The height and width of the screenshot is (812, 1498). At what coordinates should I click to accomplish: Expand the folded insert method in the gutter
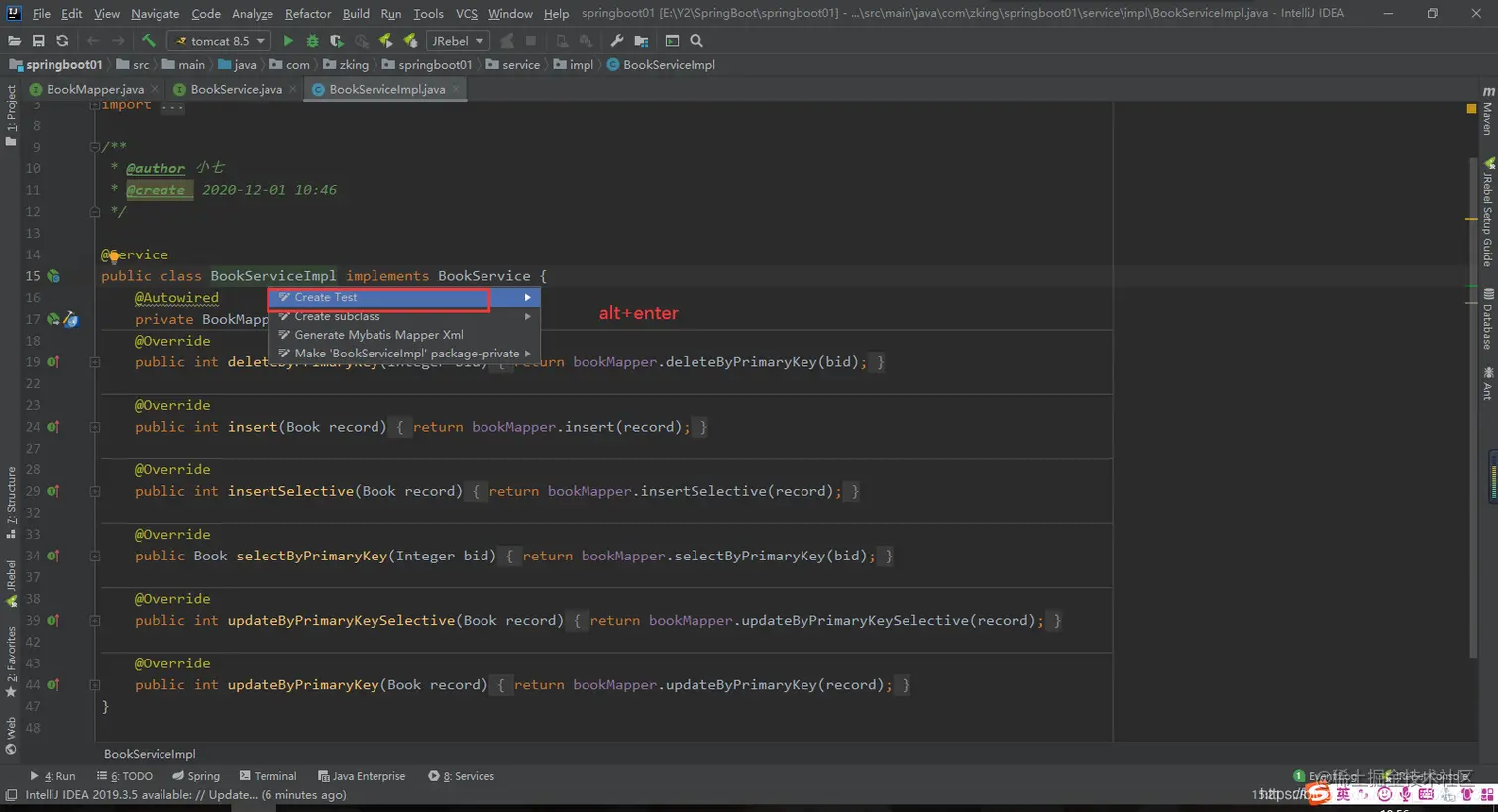click(95, 427)
